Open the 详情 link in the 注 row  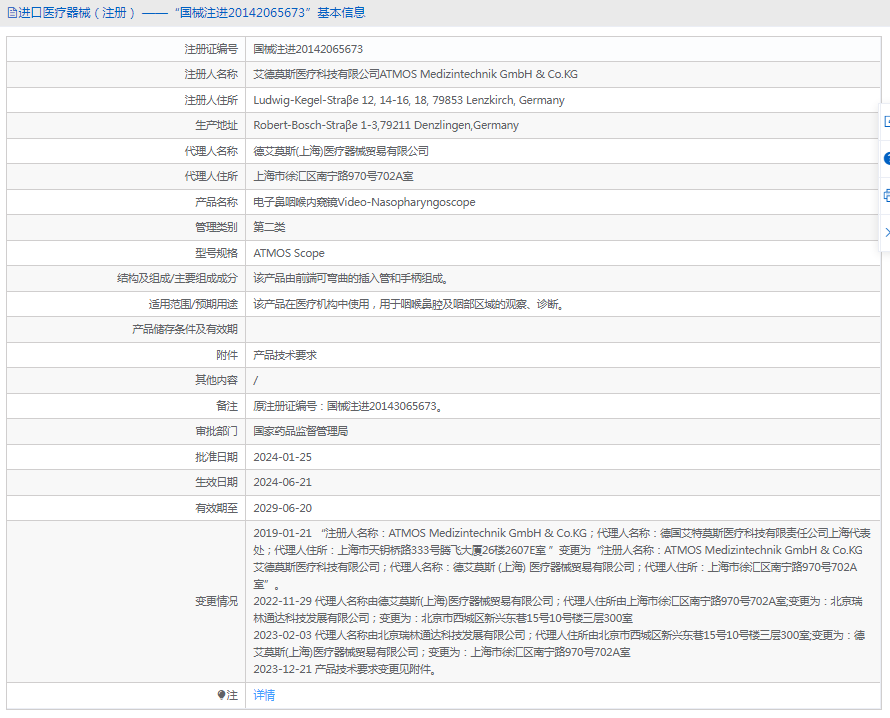pos(264,695)
